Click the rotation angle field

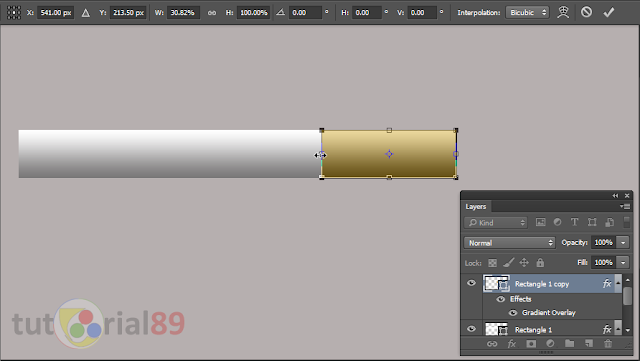coord(305,13)
